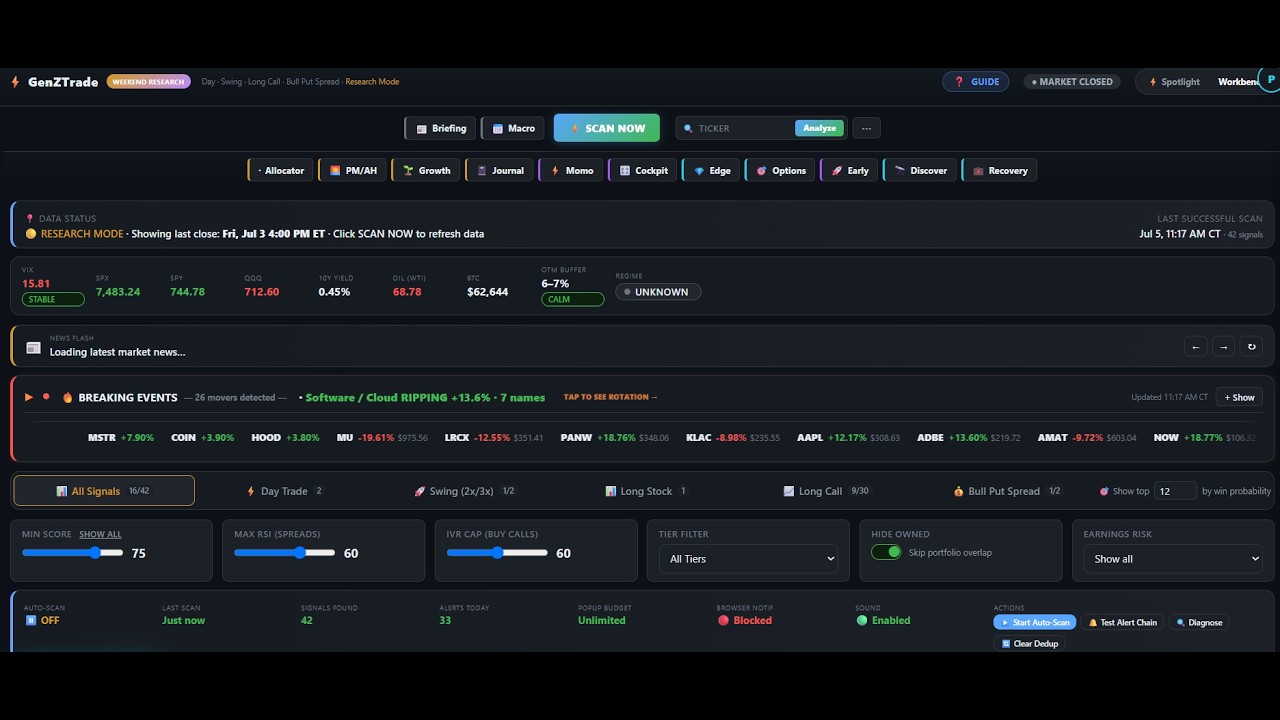Click the profile avatar P icon

click(1271, 80)
